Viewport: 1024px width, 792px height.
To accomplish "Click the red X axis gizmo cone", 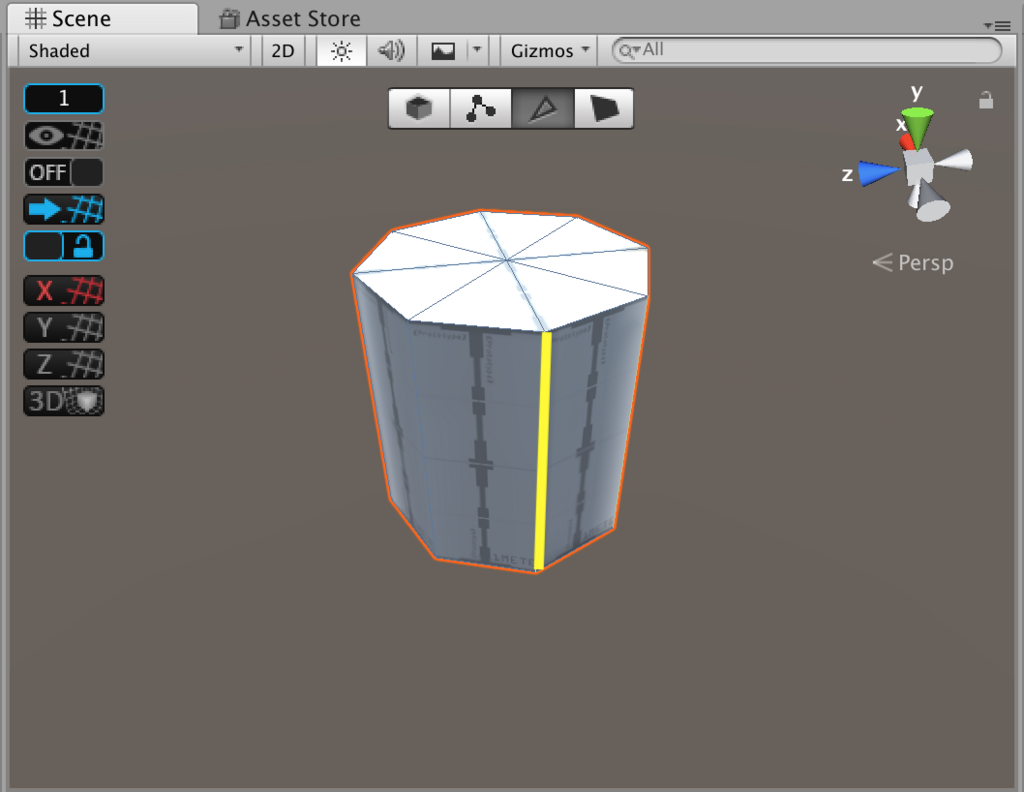I will click(906, 142).
